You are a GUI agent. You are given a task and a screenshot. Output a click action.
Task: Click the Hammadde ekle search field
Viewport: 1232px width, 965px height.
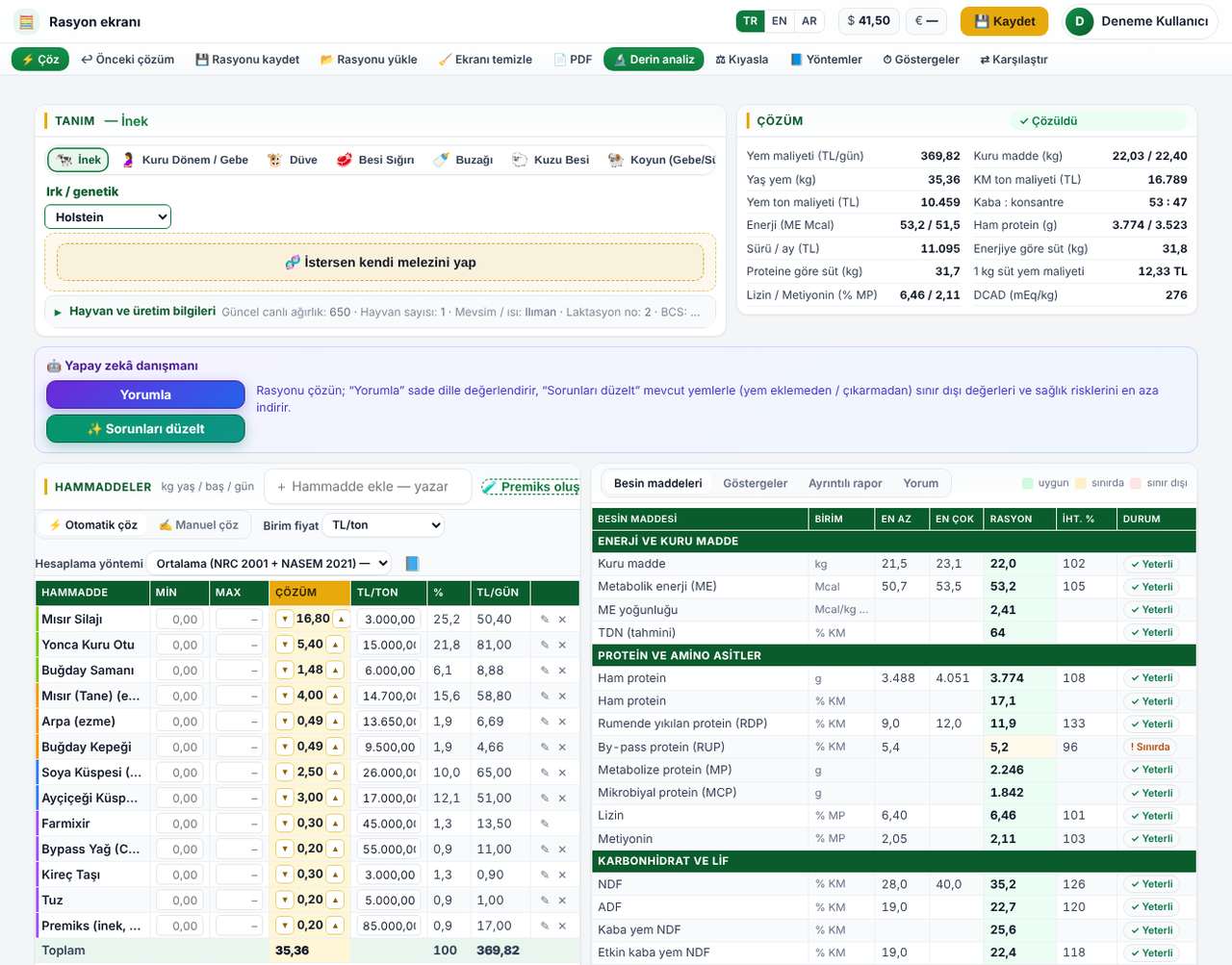pyautogui.click(x=369, y=487)
